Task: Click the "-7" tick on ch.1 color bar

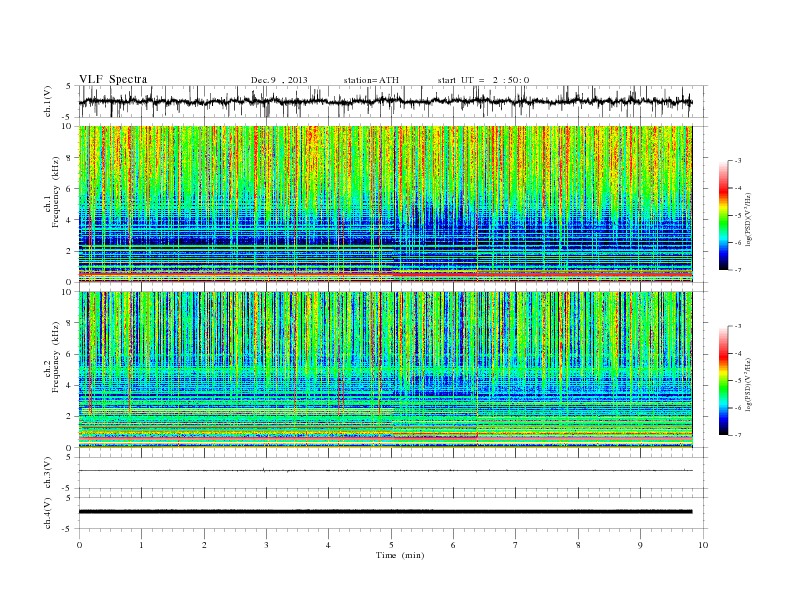Action: [737, 270]
